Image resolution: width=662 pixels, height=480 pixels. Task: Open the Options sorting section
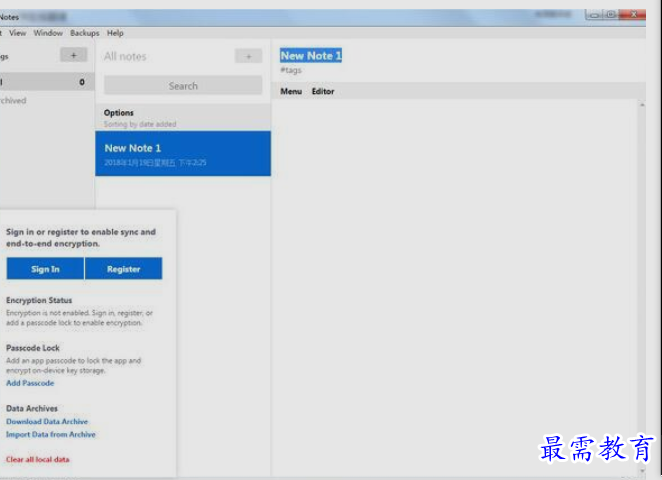pos(183,118)
